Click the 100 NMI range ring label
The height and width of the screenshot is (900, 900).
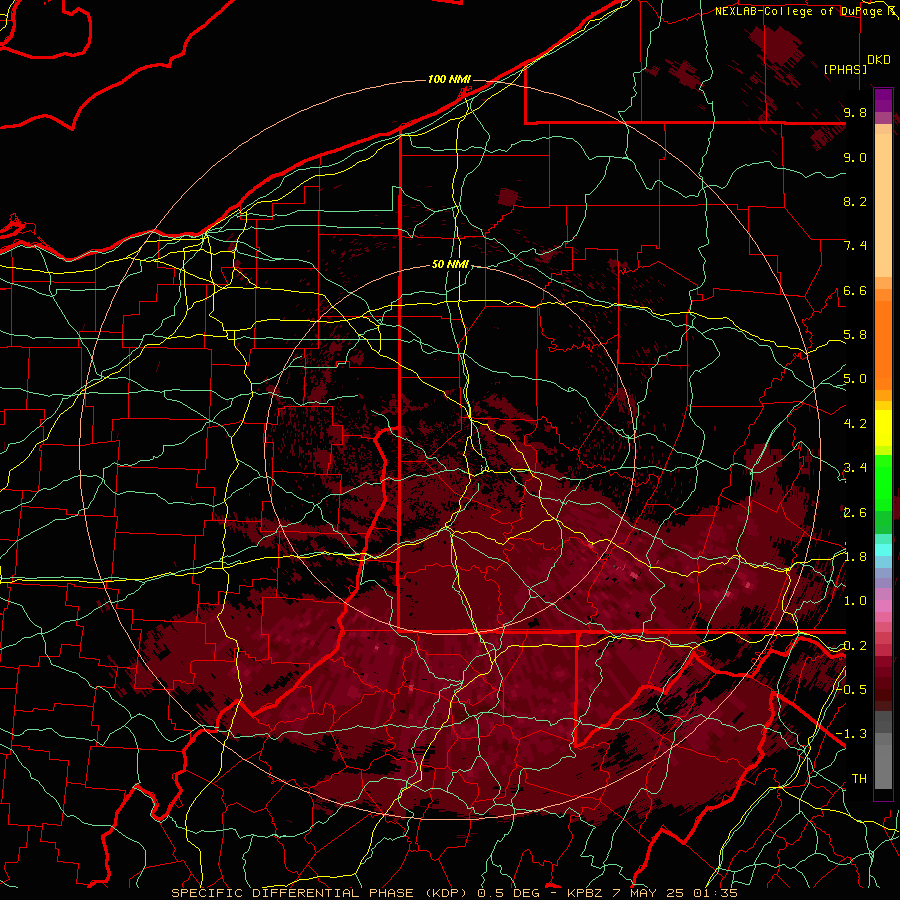[x=449, y=79]
